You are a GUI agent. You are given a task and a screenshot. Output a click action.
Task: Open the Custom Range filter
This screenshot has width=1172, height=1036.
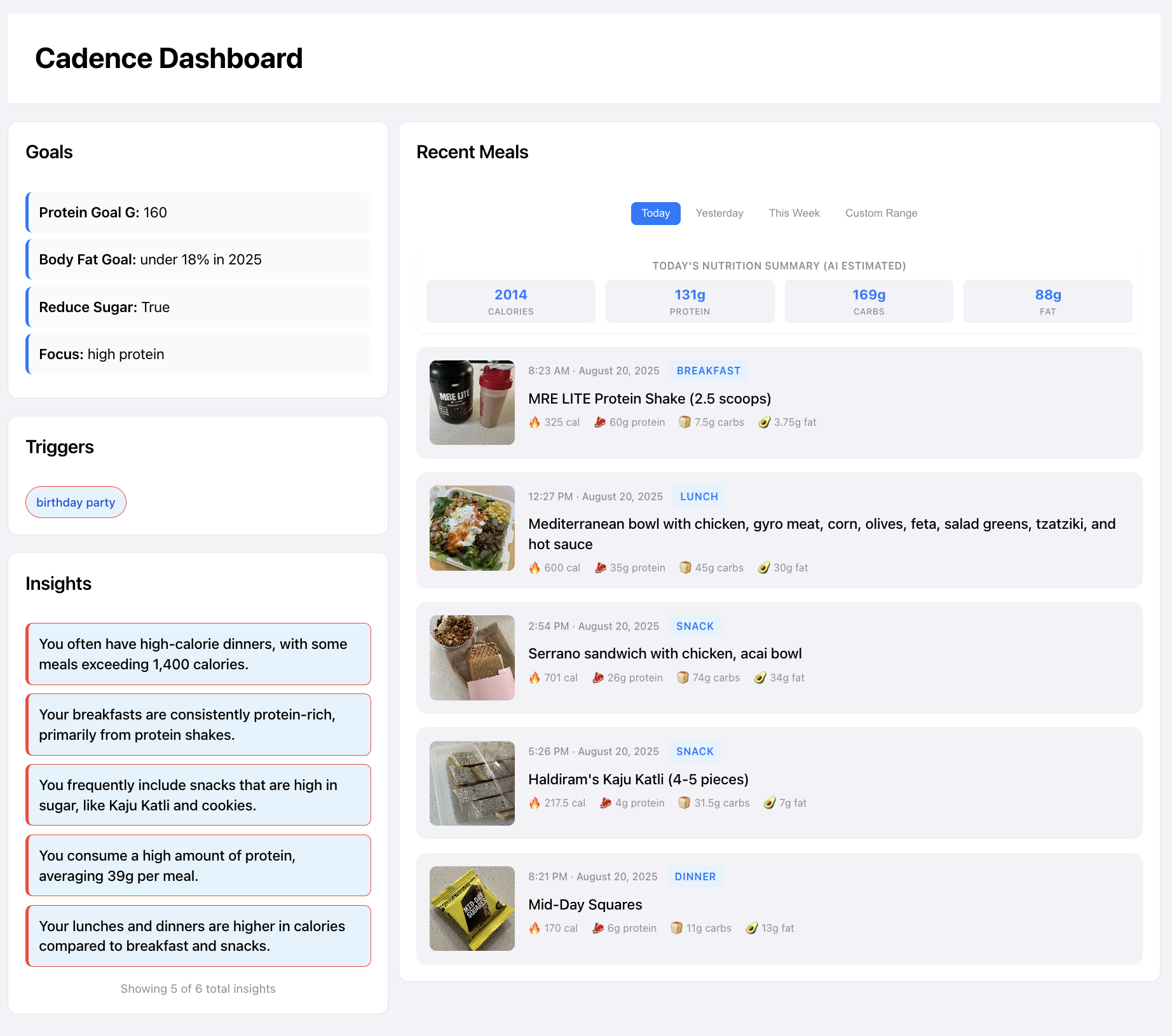[881, 214]
